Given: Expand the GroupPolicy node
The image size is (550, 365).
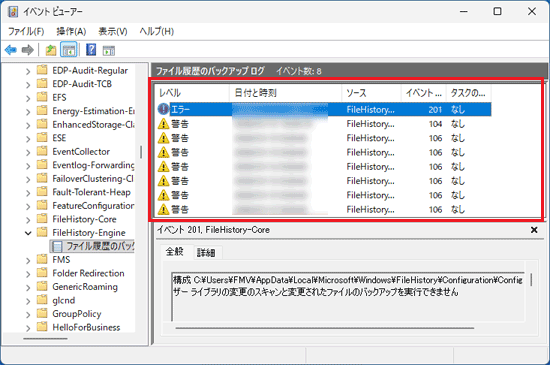Looking at the screenshot, I should pos(28,315).
